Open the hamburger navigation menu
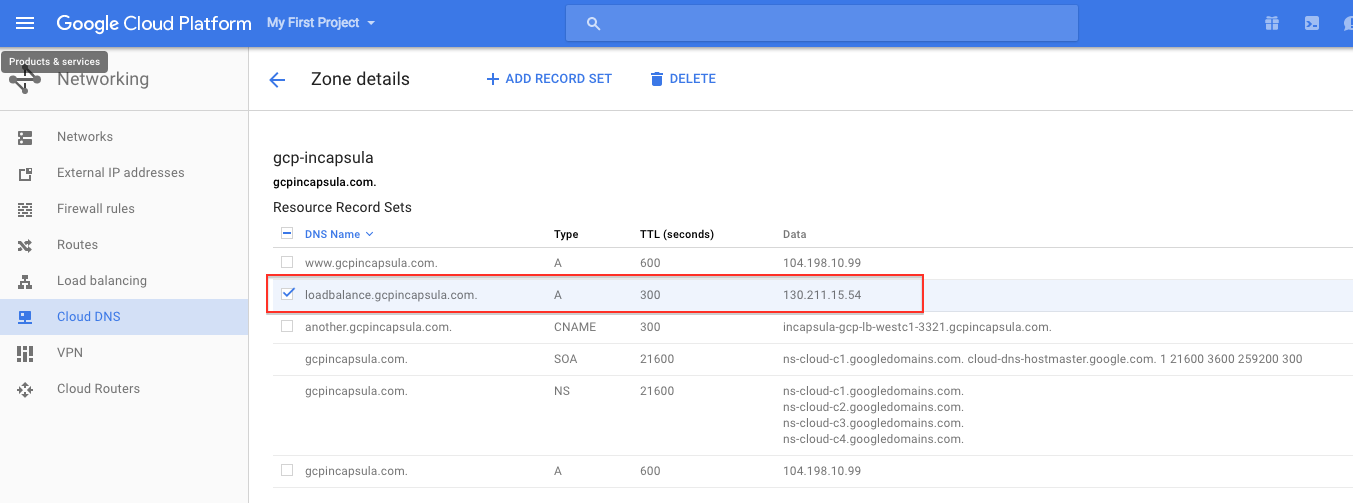1353x503 pixels. [x=25, y=23]
